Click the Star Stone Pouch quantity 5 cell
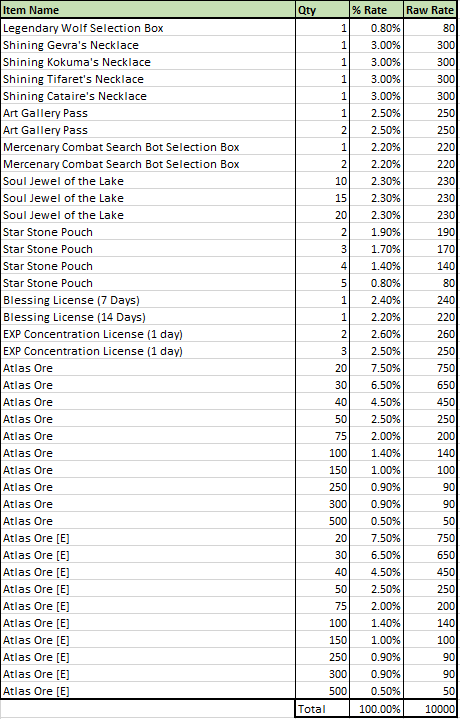This screenshot has height=719, width=460. click(x=322, y=283)
